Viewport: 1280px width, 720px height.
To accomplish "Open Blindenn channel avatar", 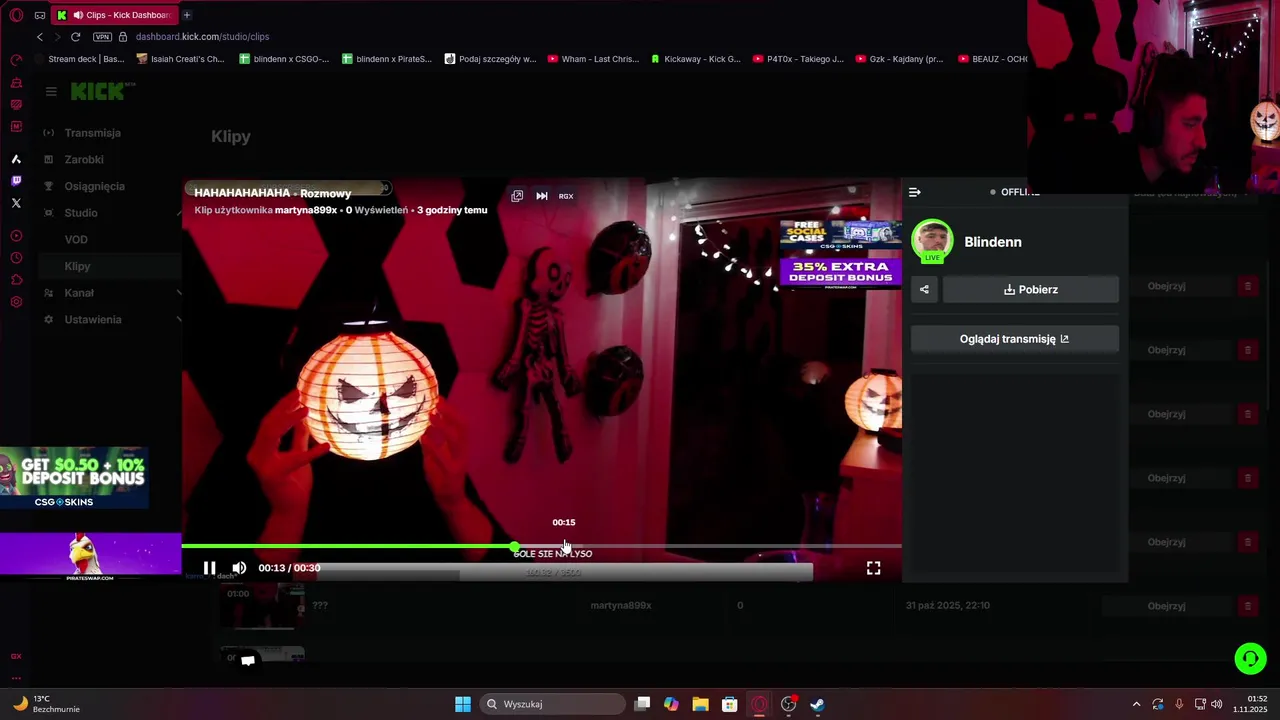I will (x=932, y=241).
